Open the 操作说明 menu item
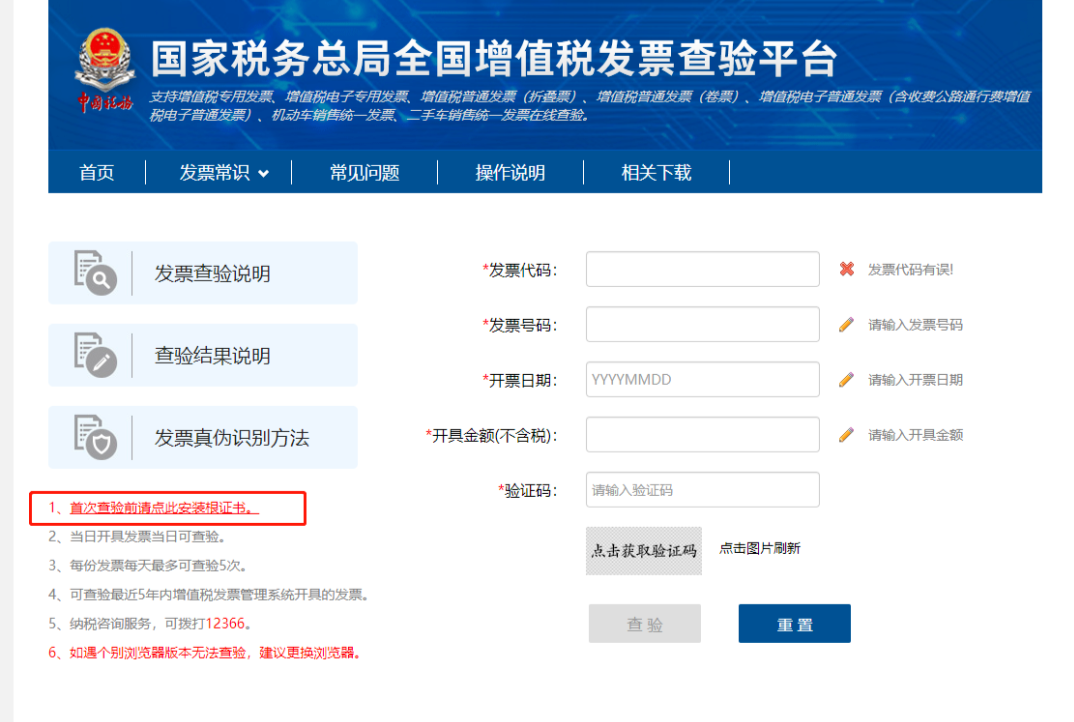The height and width of the screenshot is (722, 1074). click(x=510, y=172)
